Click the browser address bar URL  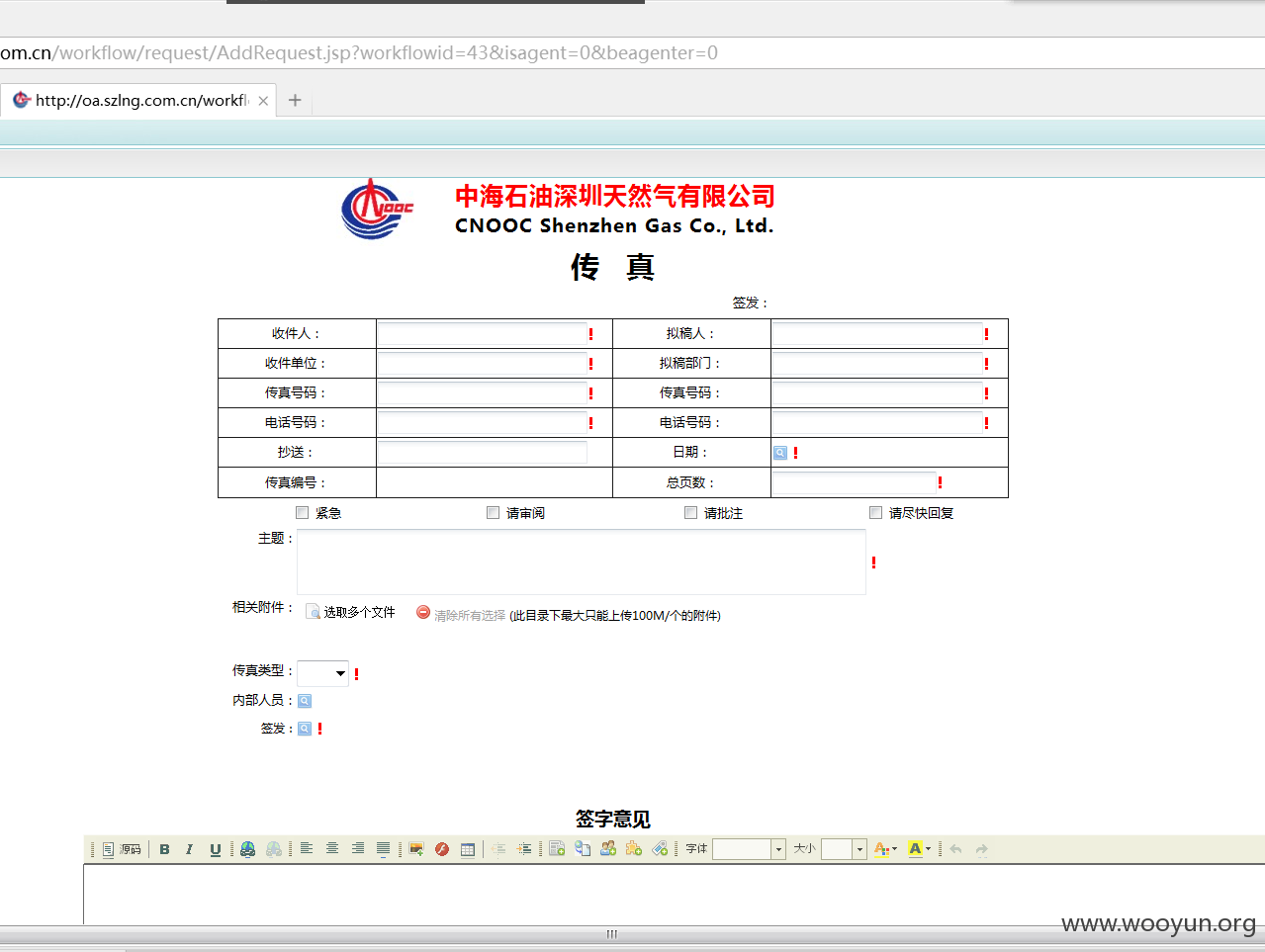(x=359, y=52)
